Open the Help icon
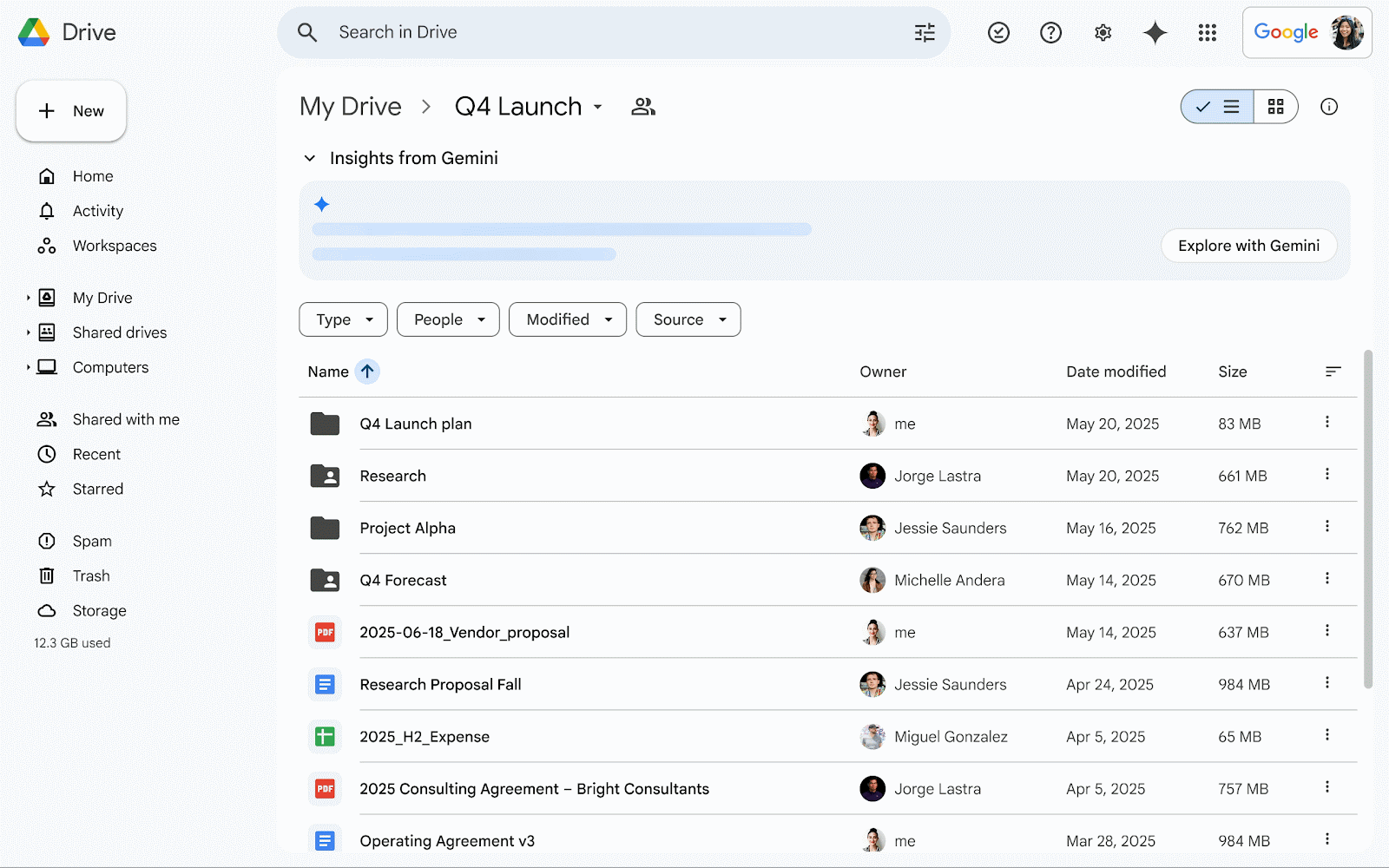 [x=1050, y=32]
